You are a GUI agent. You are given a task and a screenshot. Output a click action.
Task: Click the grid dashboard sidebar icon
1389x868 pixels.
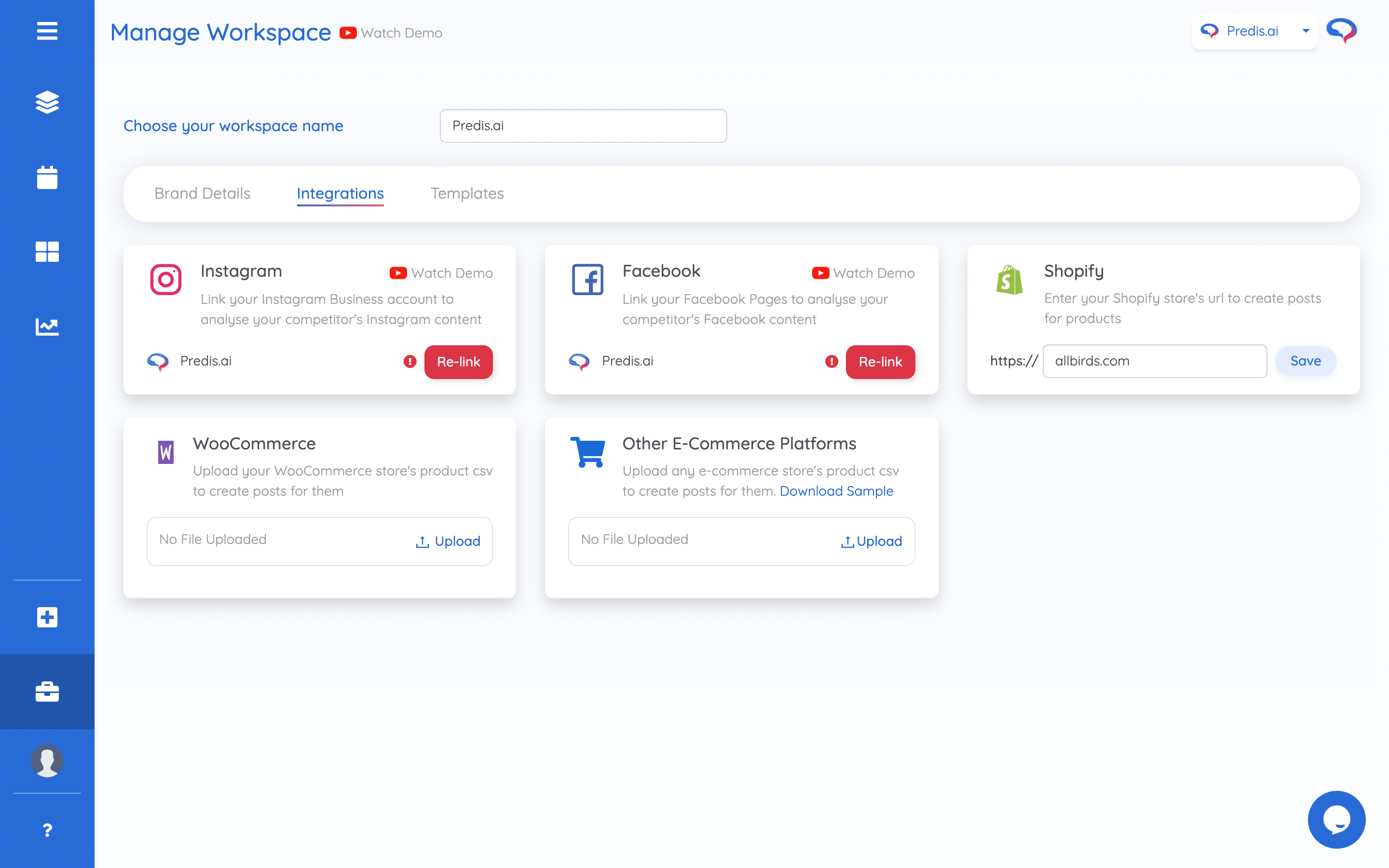pyautogui.click(x=47, y=251)
